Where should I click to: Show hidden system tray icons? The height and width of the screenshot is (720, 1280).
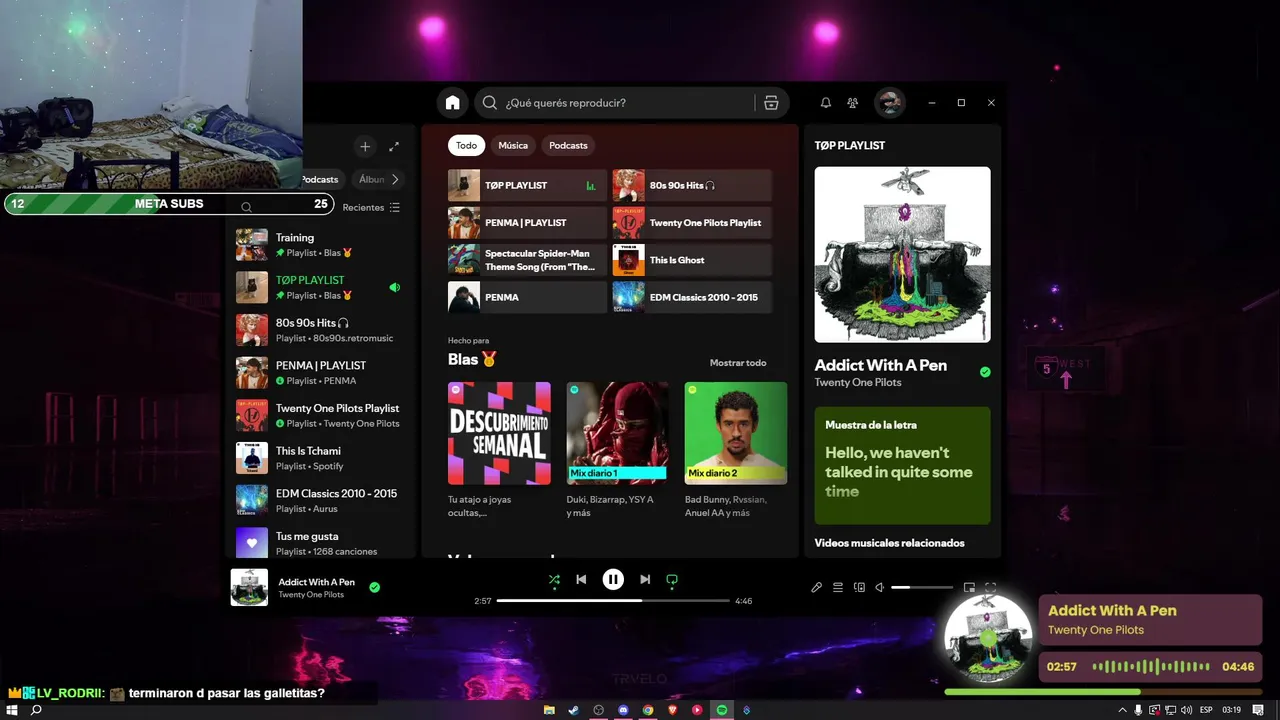(x=1122, y=710)
